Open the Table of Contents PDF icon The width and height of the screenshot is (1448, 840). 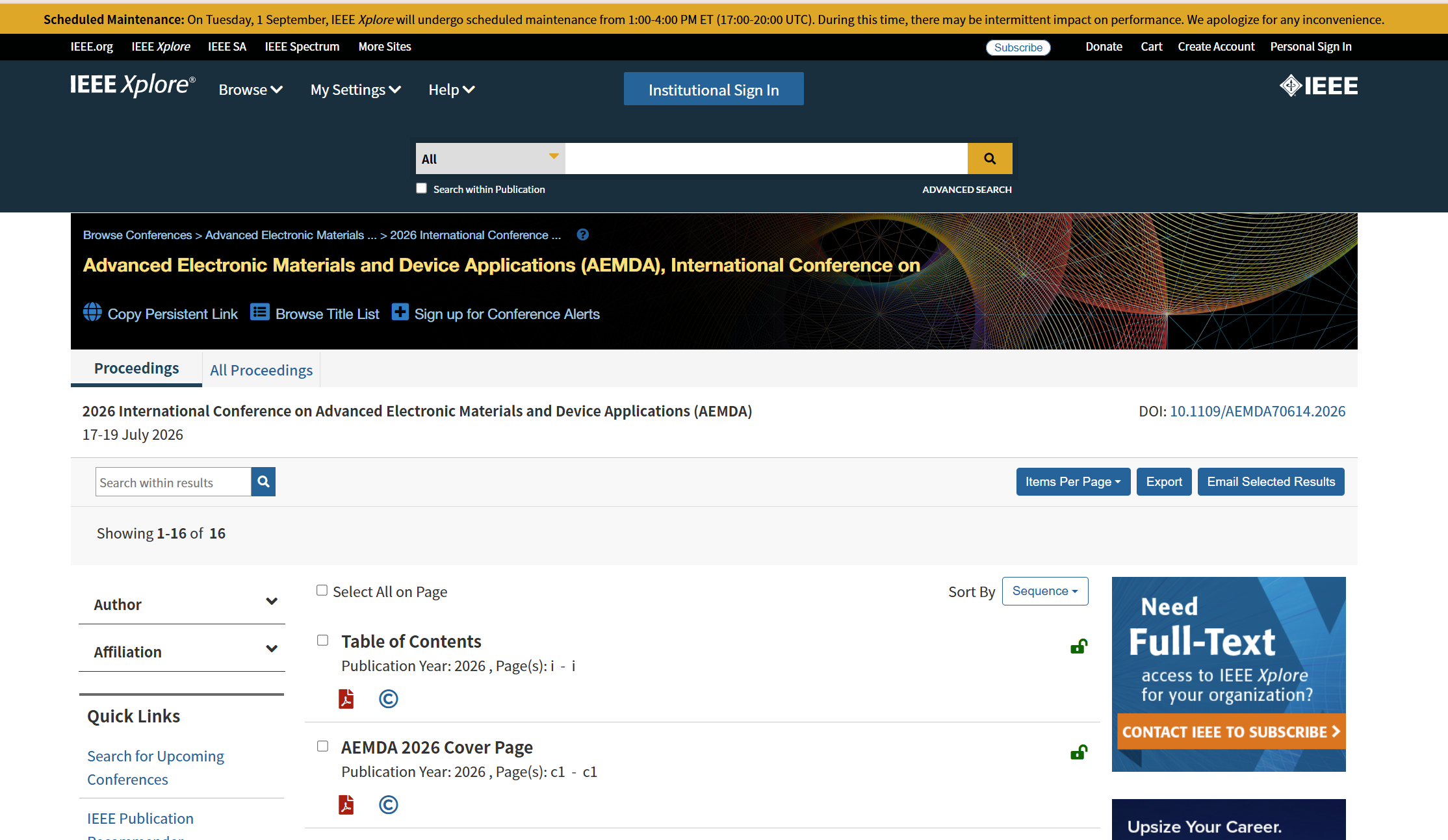(346, 699)
